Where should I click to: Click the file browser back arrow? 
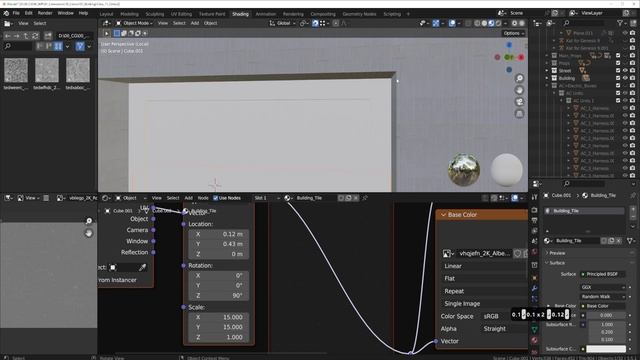(7, 36)
